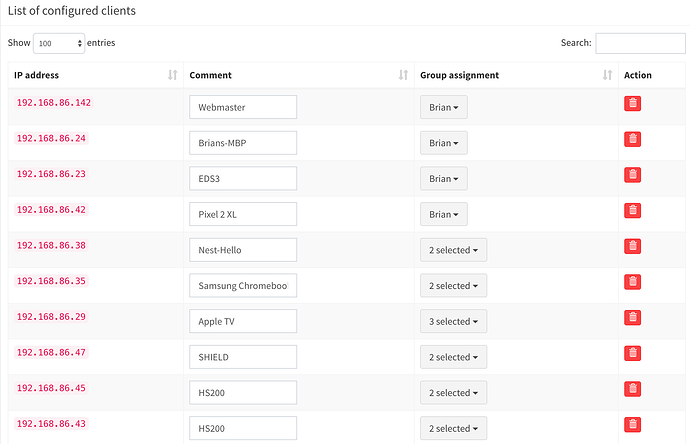Screen dimensions: 690x444
Task: Delete the SHIELD client entry
Action: point(632,353)
